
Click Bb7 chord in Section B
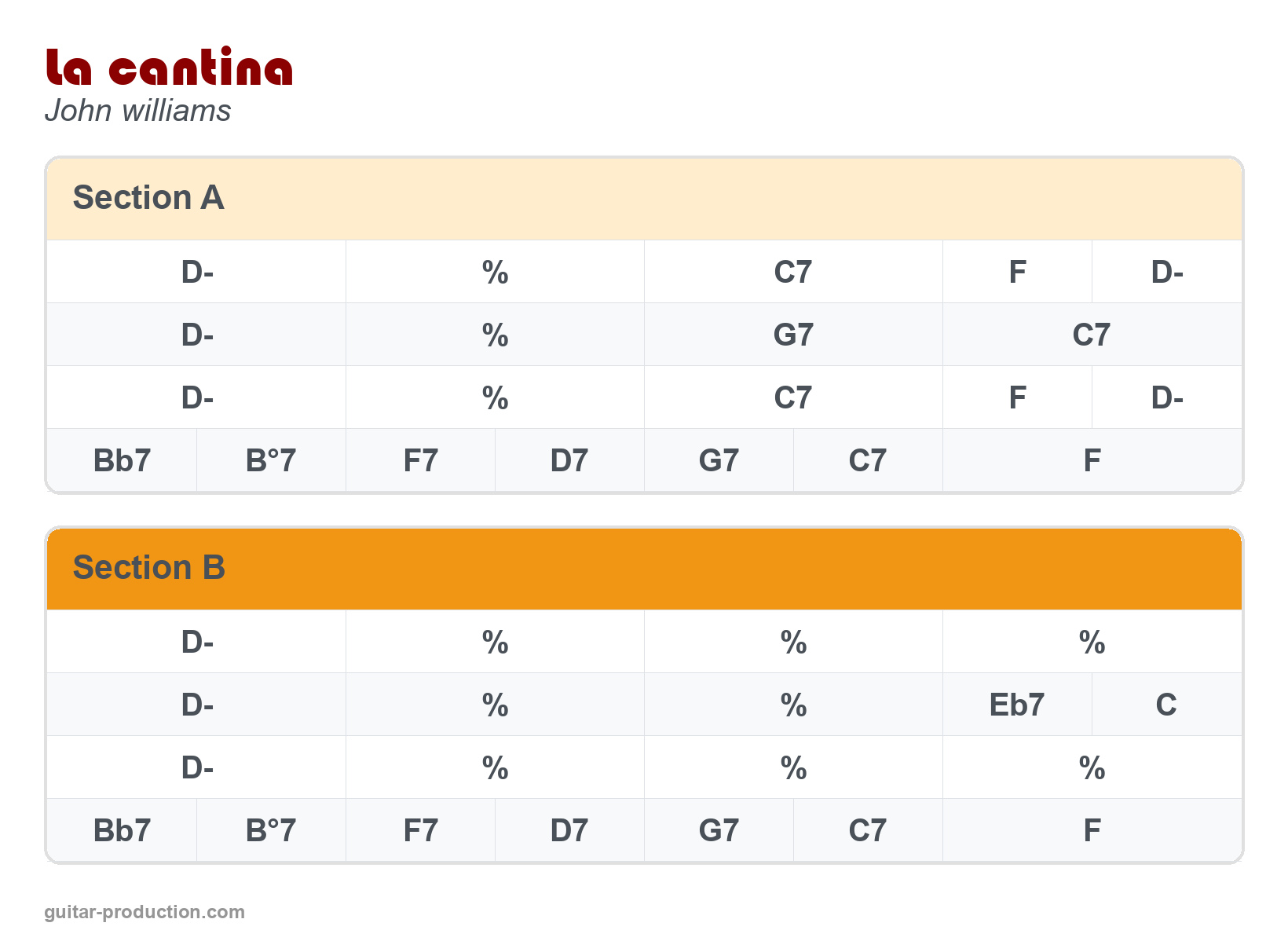click(122, 830)
